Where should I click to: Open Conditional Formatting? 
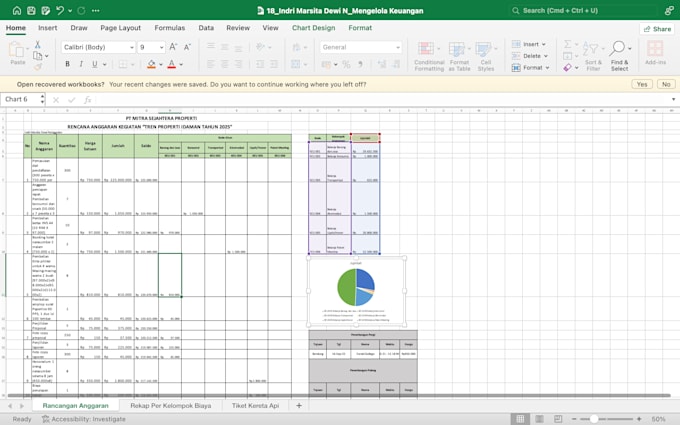[x=429, y=56]
